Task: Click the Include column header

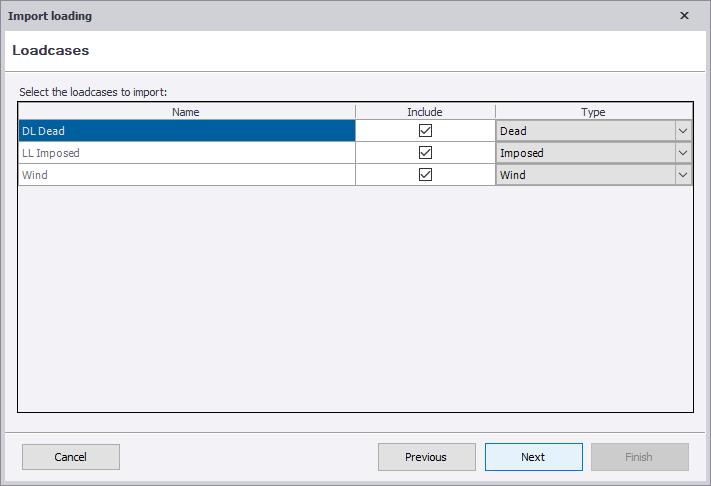Action: tap(424, 112)
